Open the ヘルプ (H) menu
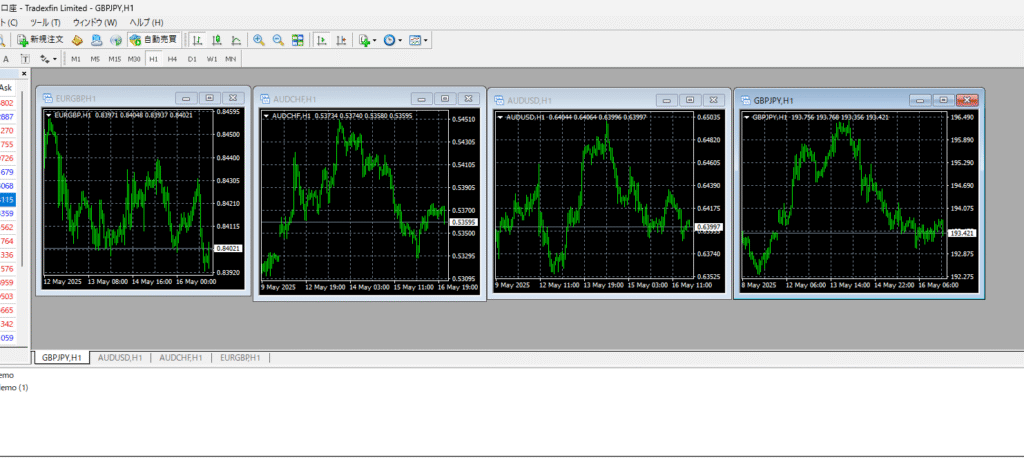 (146, 22)
